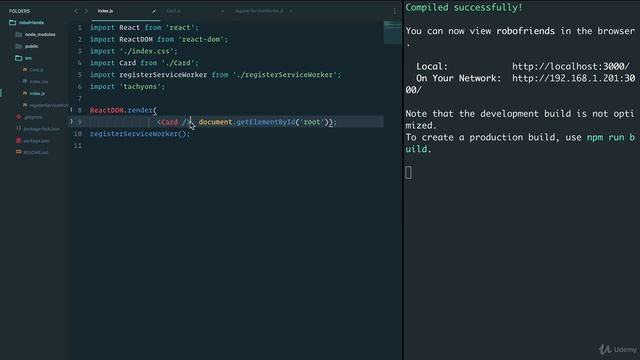Click registerServiceWorker(); on line 10
This screenshot has height=360, width=640.
coord(140,134)
